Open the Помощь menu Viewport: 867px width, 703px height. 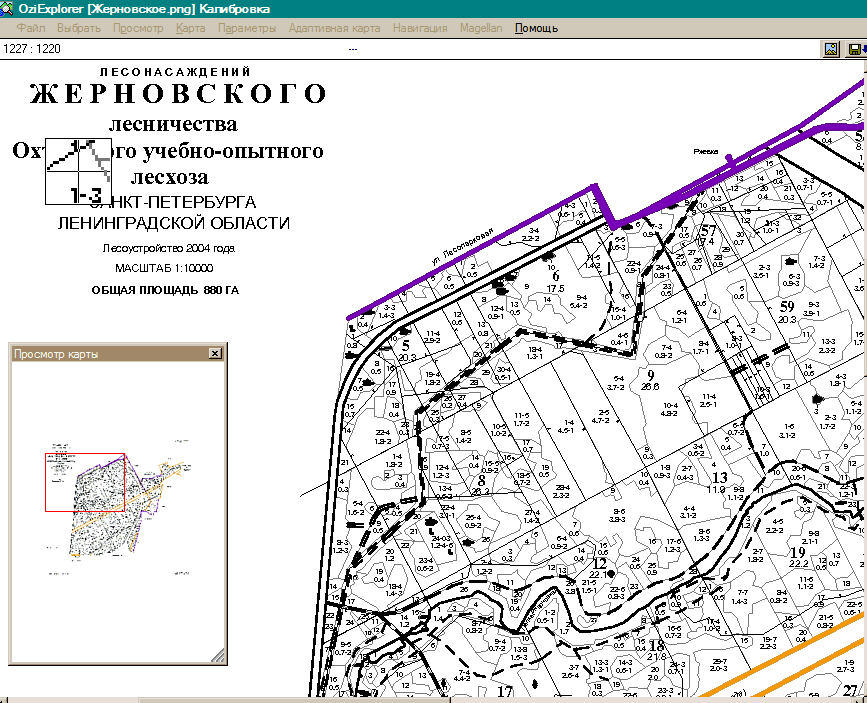point(536,28)
